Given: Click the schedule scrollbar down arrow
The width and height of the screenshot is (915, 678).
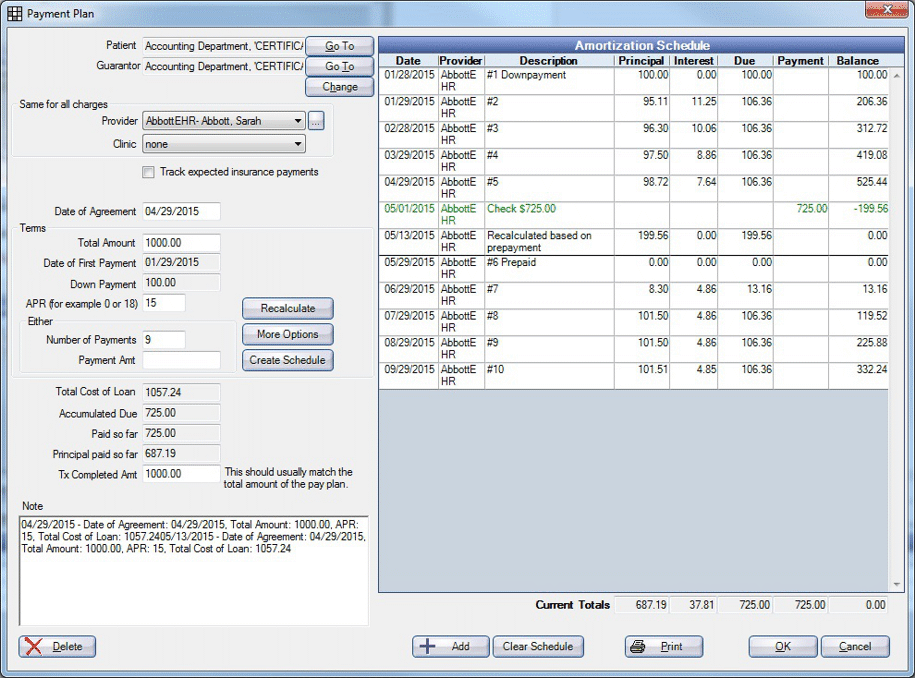Looking at the screenshot, I should (x=896, y=585).
